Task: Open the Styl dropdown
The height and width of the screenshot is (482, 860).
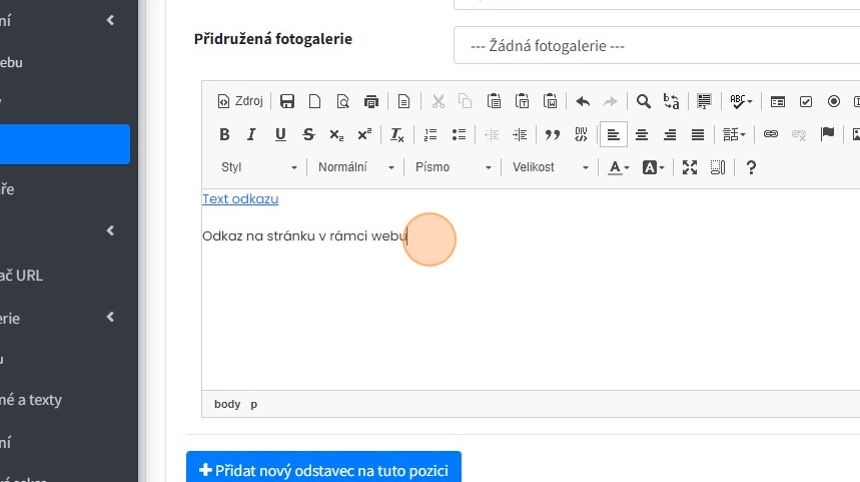Action: [259, 167]
